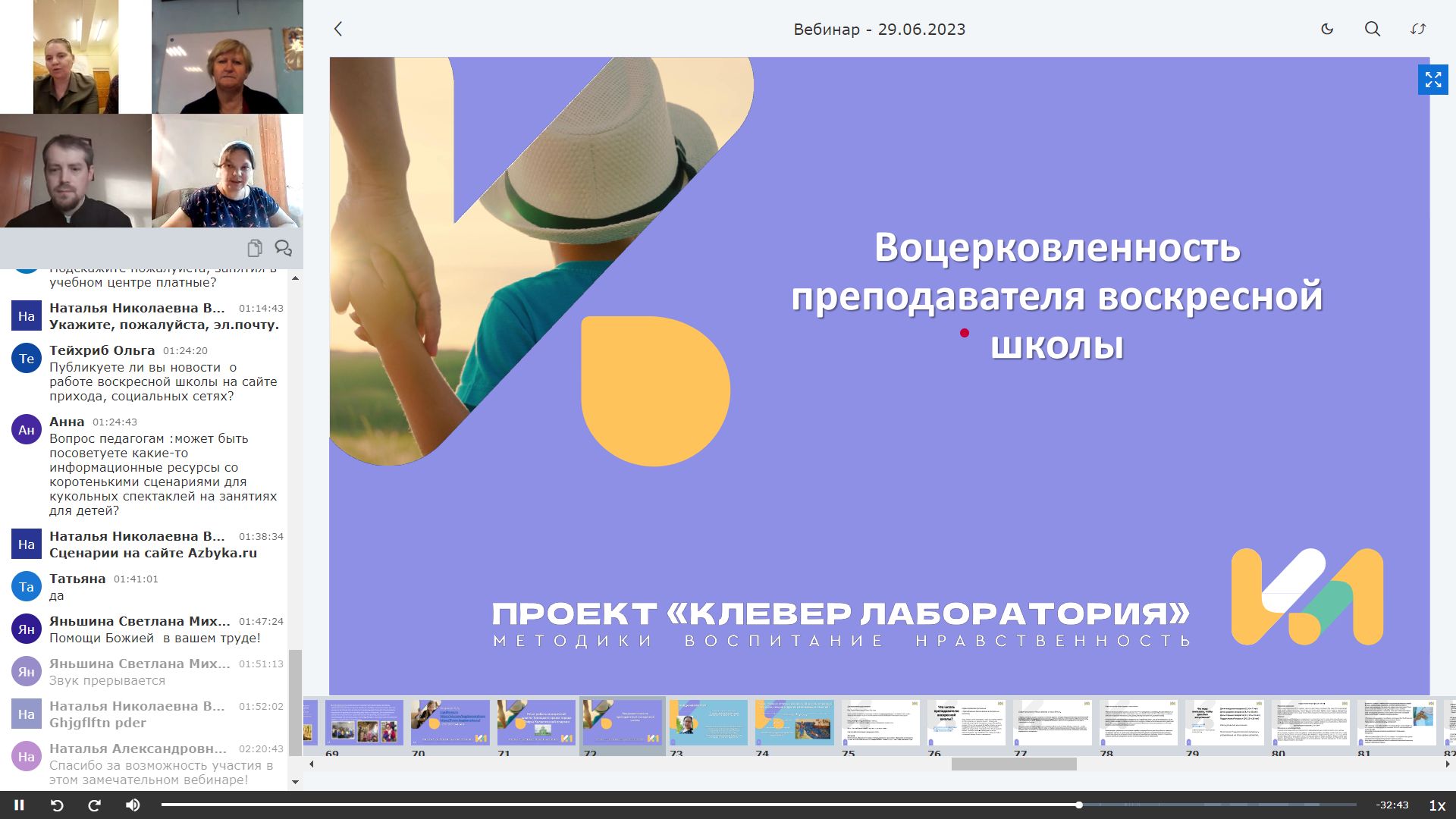This screenshot has height=819, width=1456.
Task: Select slide thumbnail 73
Action: point(708,722)
